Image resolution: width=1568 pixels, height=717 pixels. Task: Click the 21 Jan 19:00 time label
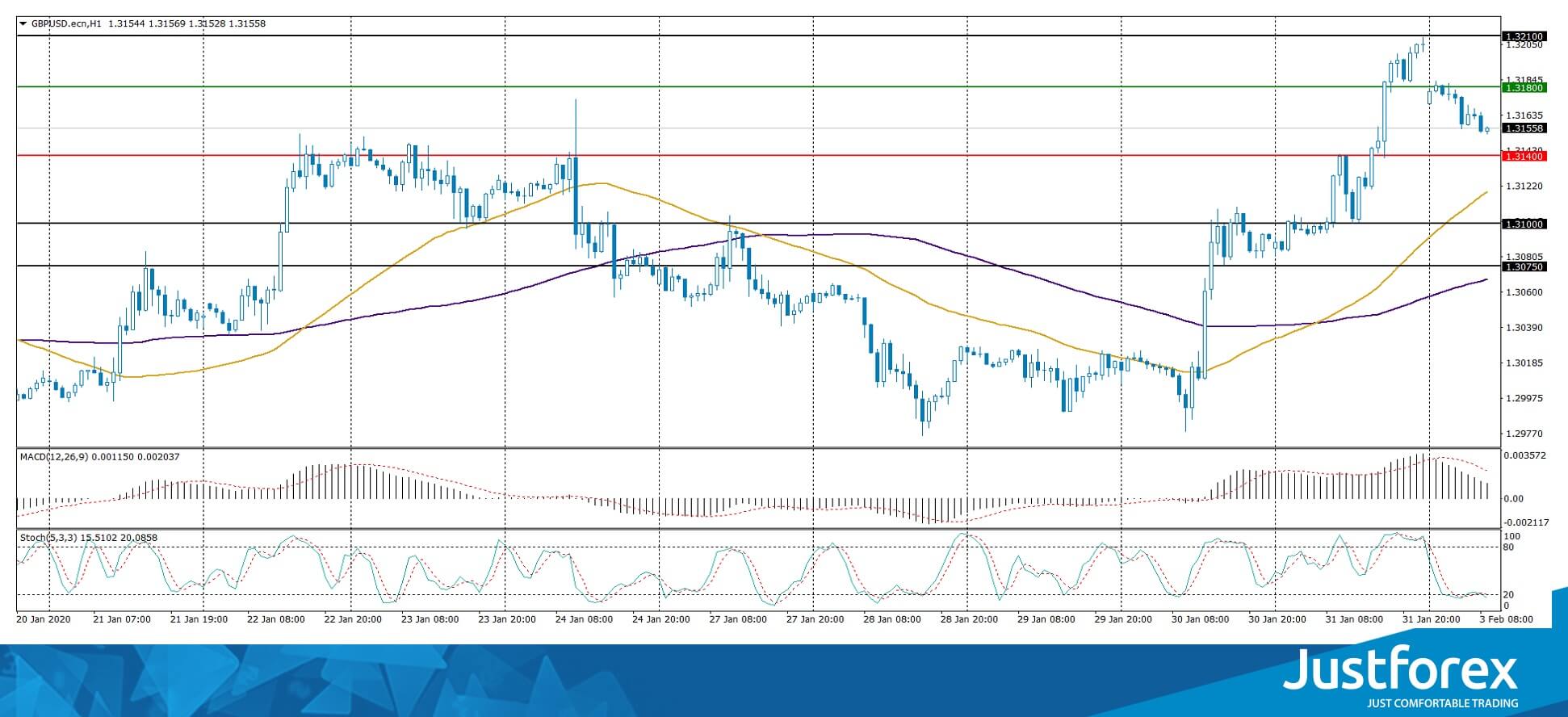click(x=199, y=619)
